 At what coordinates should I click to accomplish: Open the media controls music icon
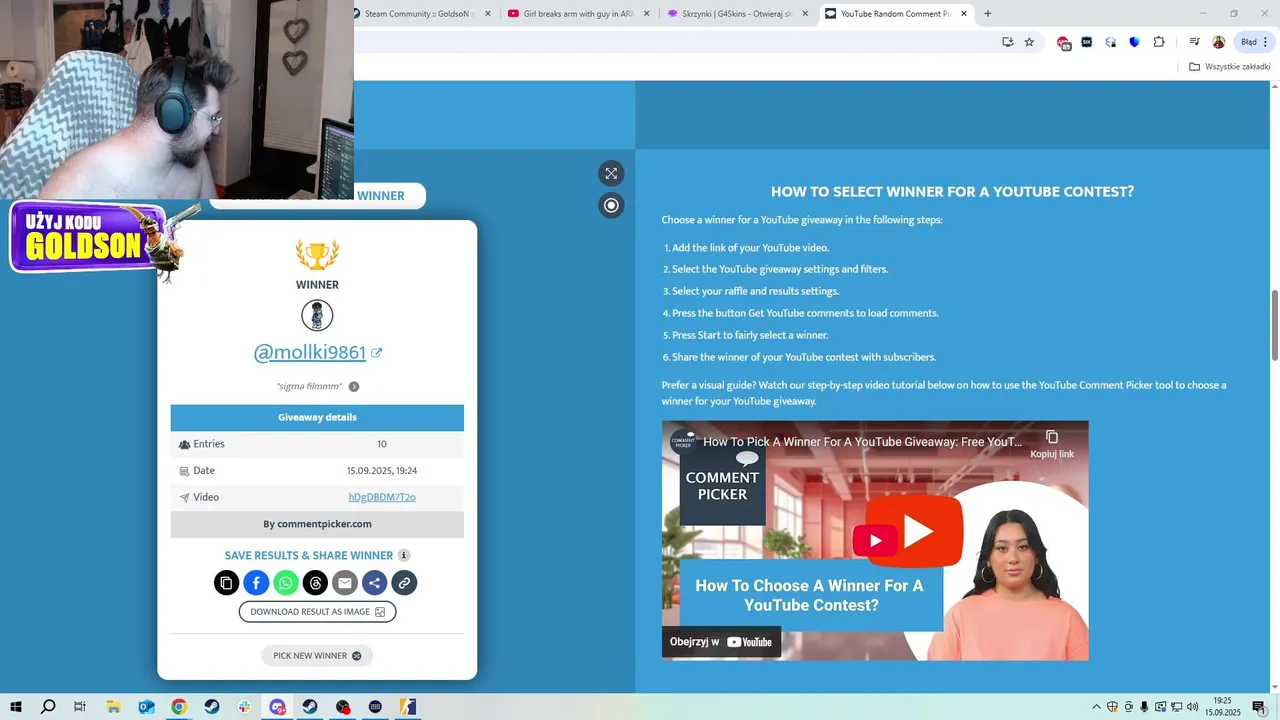point(1194,42)
